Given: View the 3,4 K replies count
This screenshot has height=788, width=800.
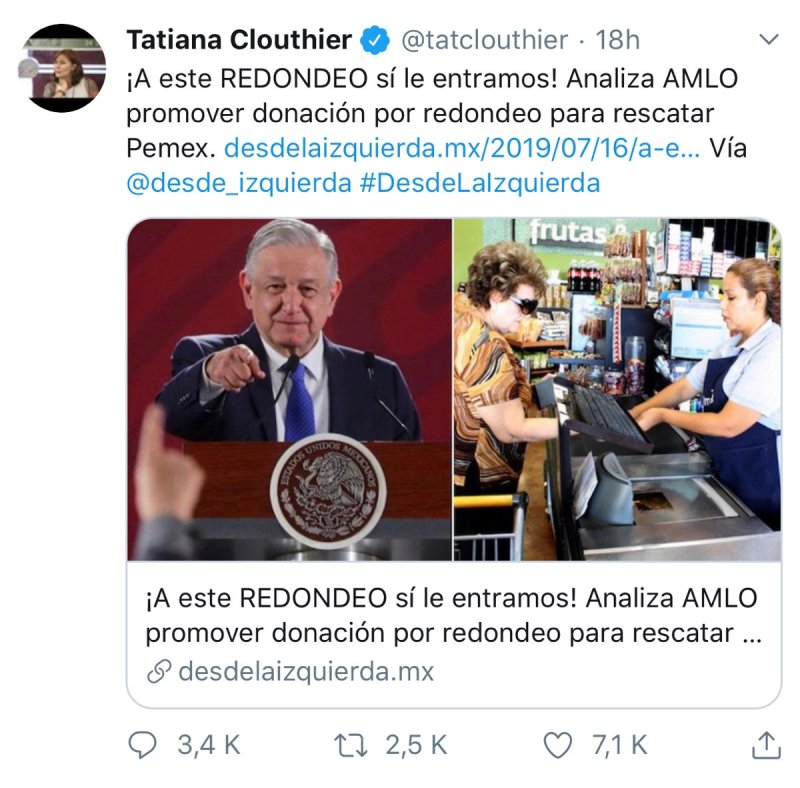Looking at the screenshot, I should (x=209, y=745).
